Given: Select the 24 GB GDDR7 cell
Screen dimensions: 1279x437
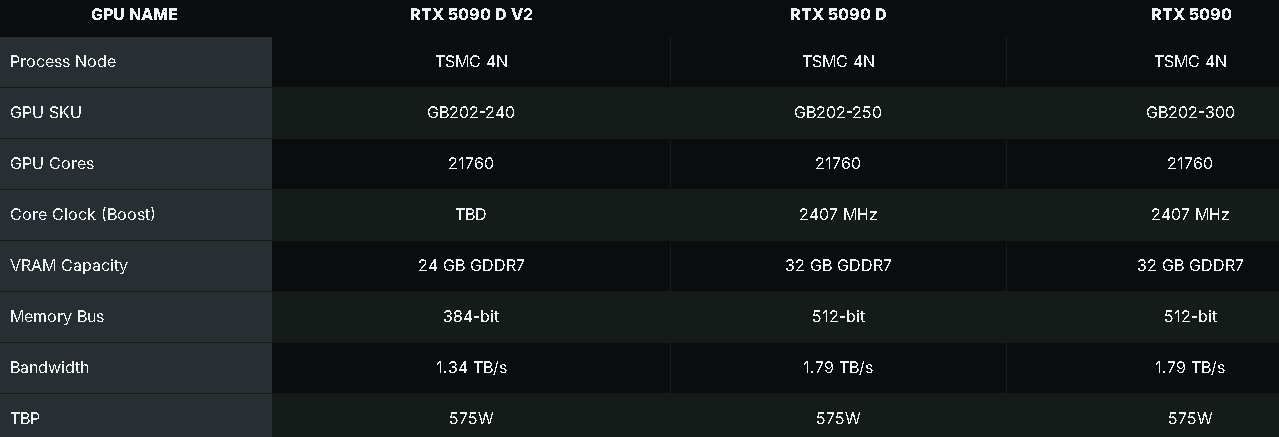Looking at the screenshot, I should point(470,265).
